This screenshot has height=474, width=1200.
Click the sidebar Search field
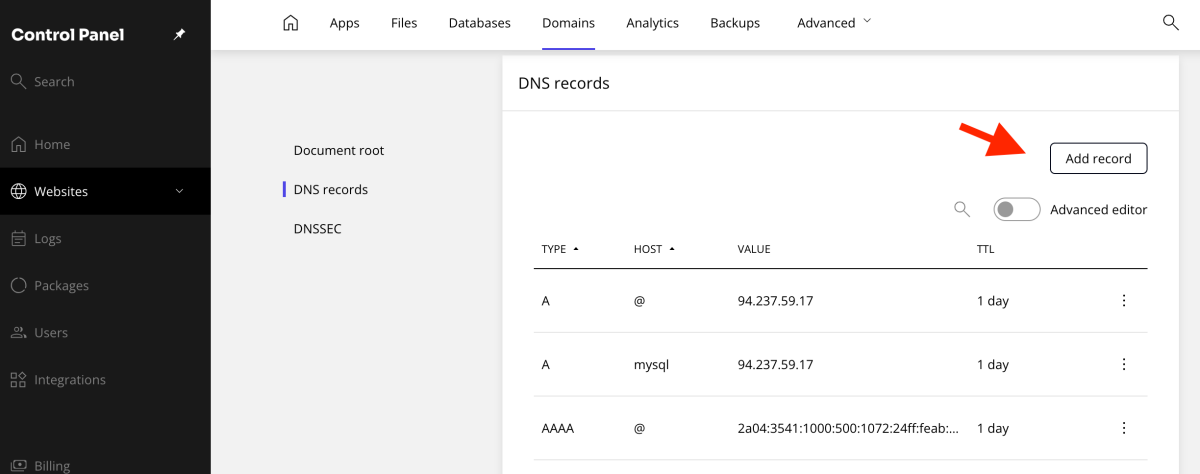(54, 82)
